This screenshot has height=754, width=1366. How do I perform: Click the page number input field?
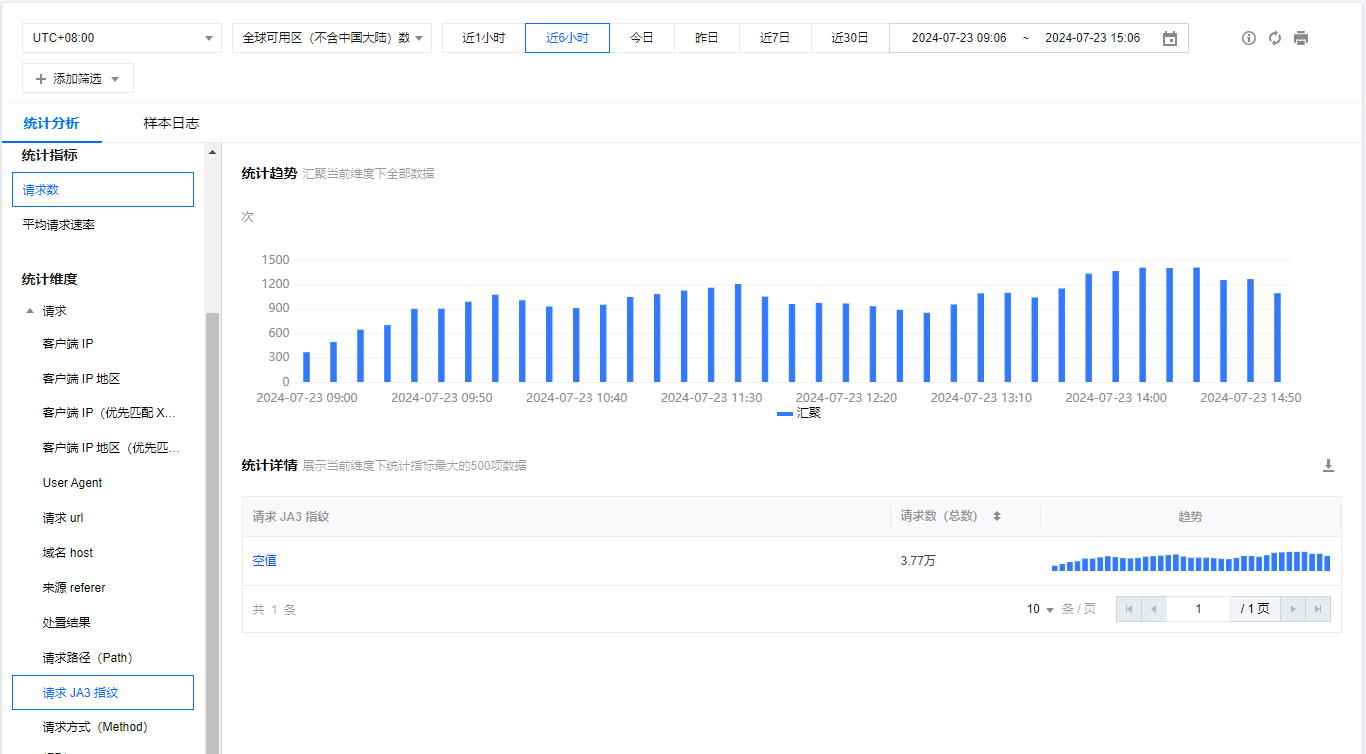pos(1198,609)
